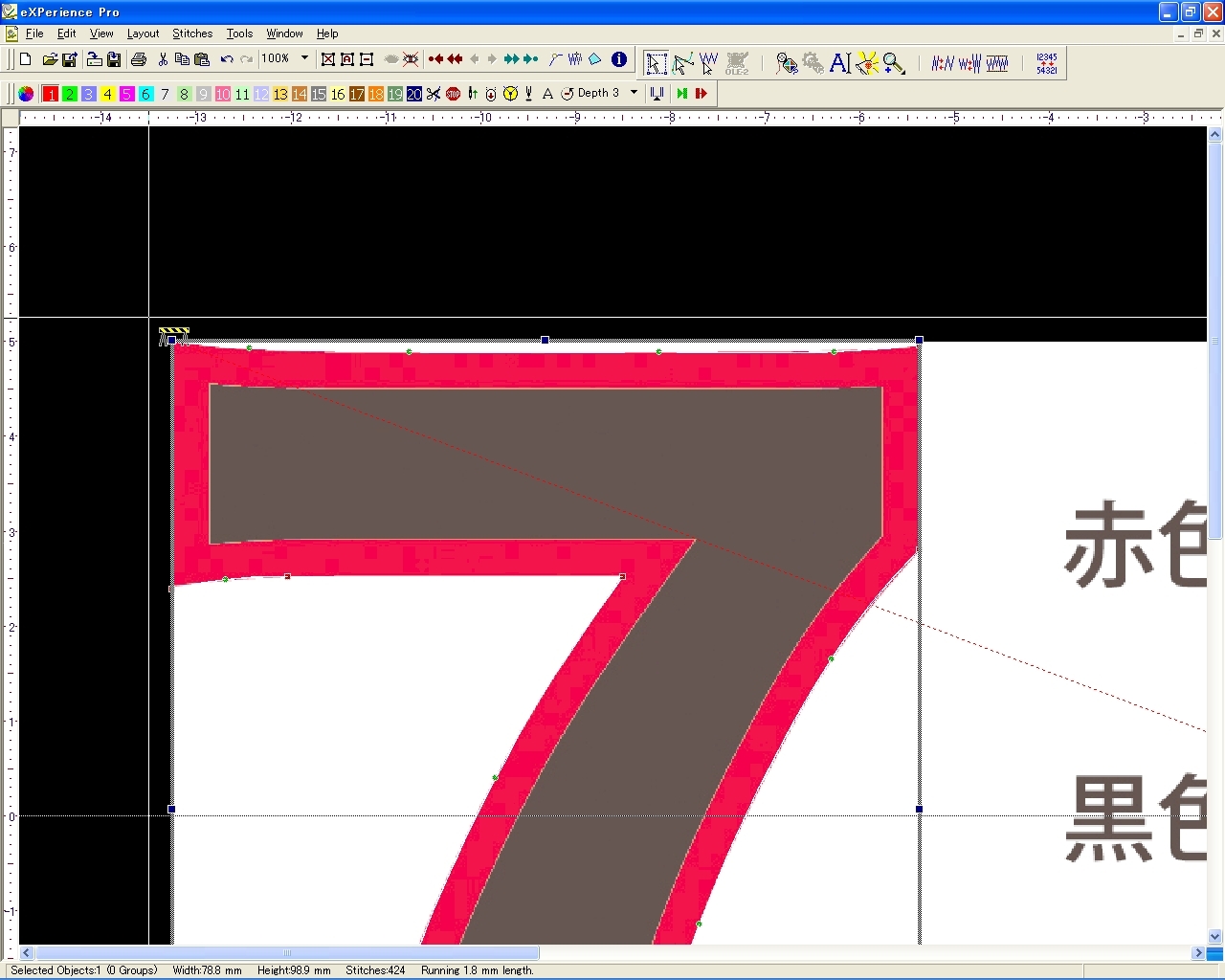Click 'Width:78.8 mm' in status bar
The height and width of the screenshot is (980, 1225).
pyautogui.click(x=207, y=970)
